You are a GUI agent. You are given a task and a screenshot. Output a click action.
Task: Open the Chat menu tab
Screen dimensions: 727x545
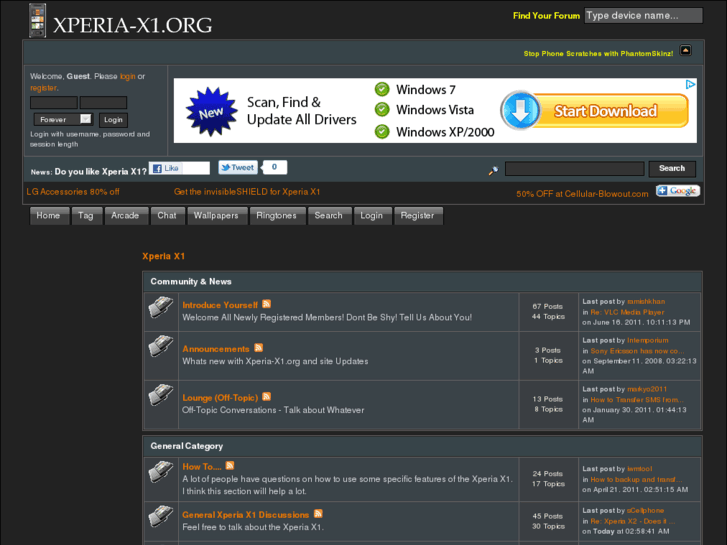(x=167, y=216)
